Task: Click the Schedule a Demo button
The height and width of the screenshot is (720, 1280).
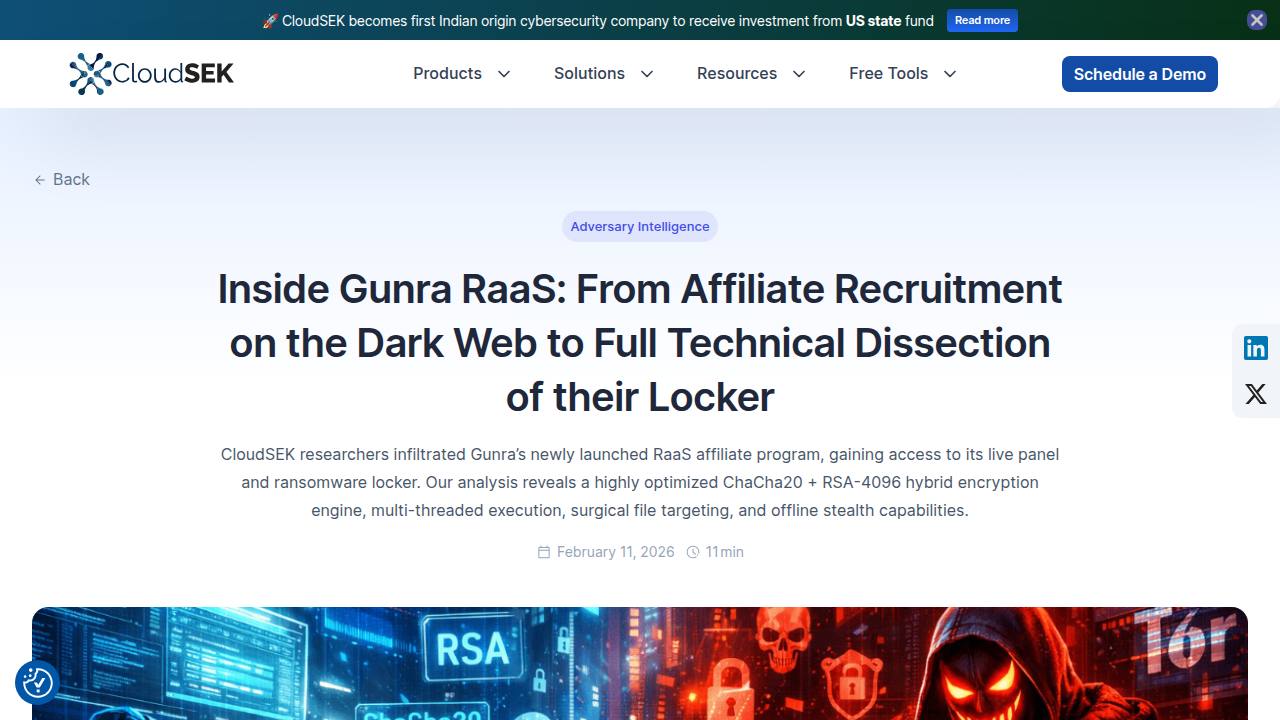Action: [x=1140, y=74]
